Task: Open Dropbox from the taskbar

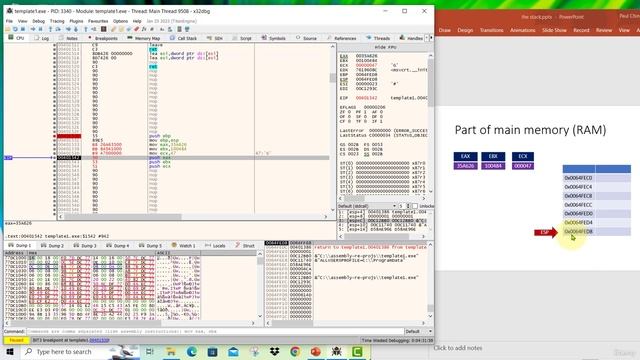Action: pyautogui.click(x=274, y=351)
